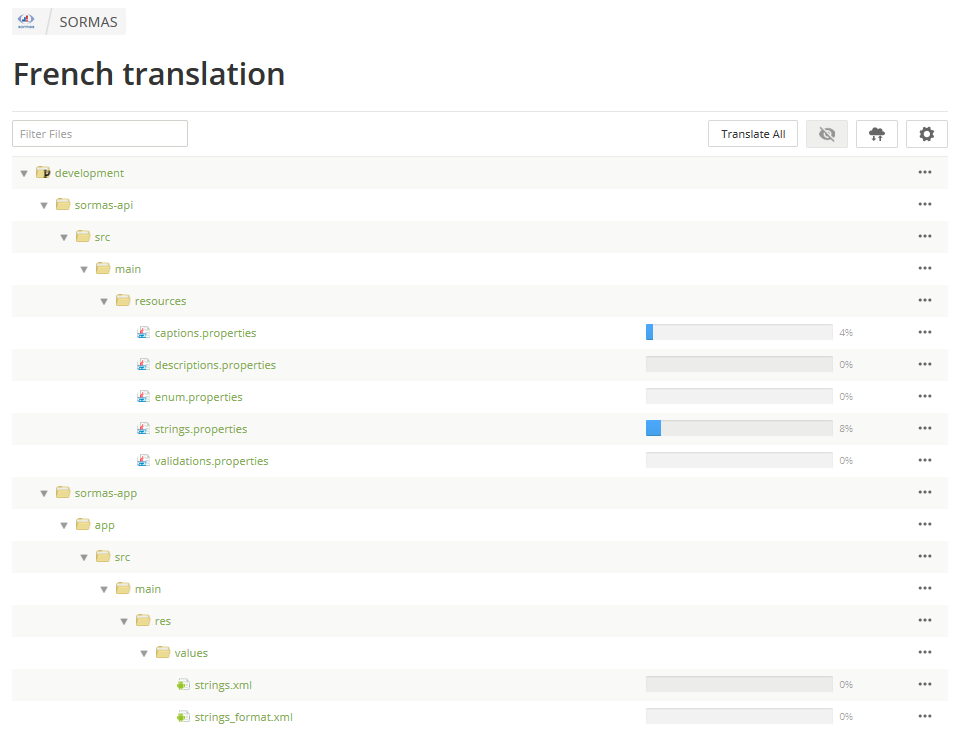Open the more options menu for descriptions.properties
The image size is (974, 746).
click(925, 364)
